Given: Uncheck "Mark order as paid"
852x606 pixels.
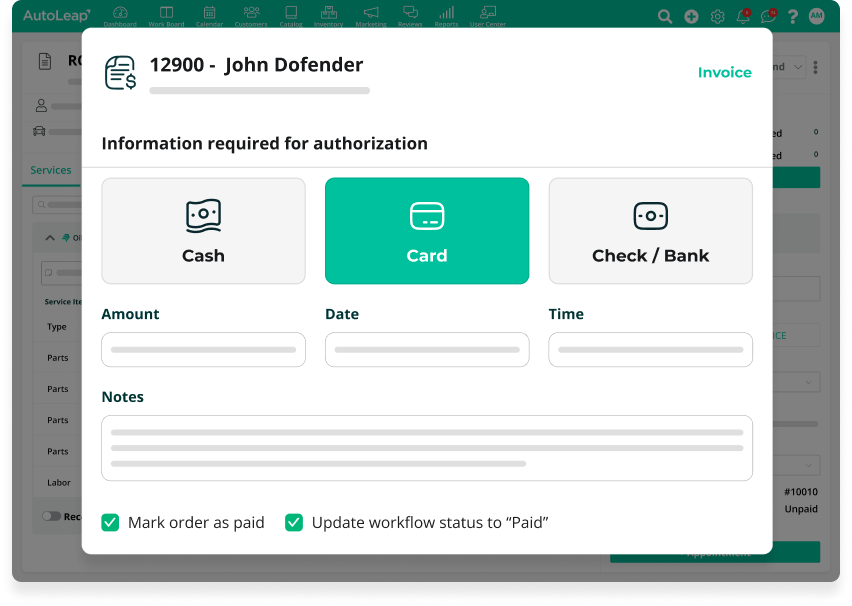Looking at the screenshot, I should [111, 522].
